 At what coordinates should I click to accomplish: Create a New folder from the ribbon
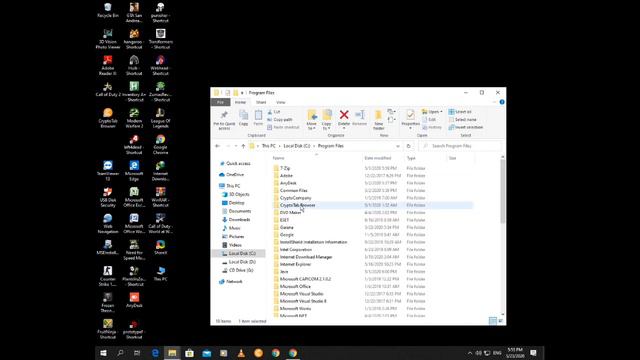(378, 120)
